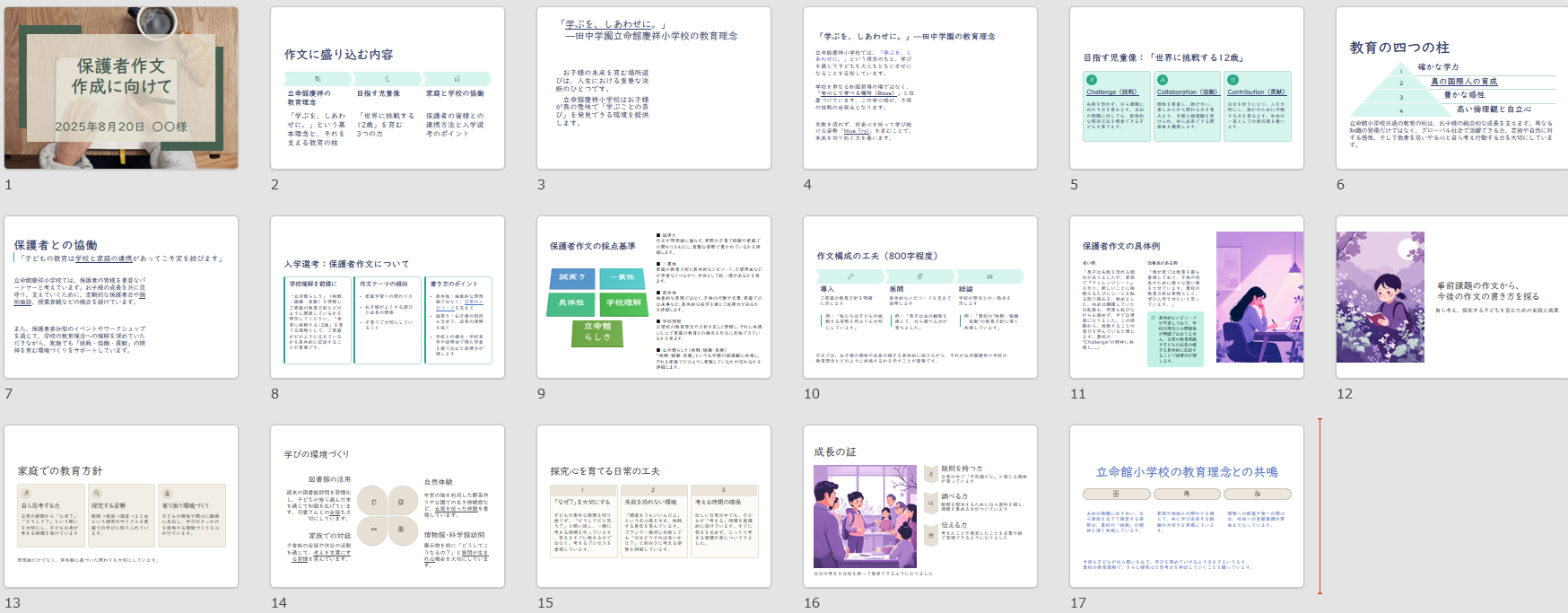Click slide 8 入学選考：保護者作文について

pyautogui.click(x=387, y=297)
